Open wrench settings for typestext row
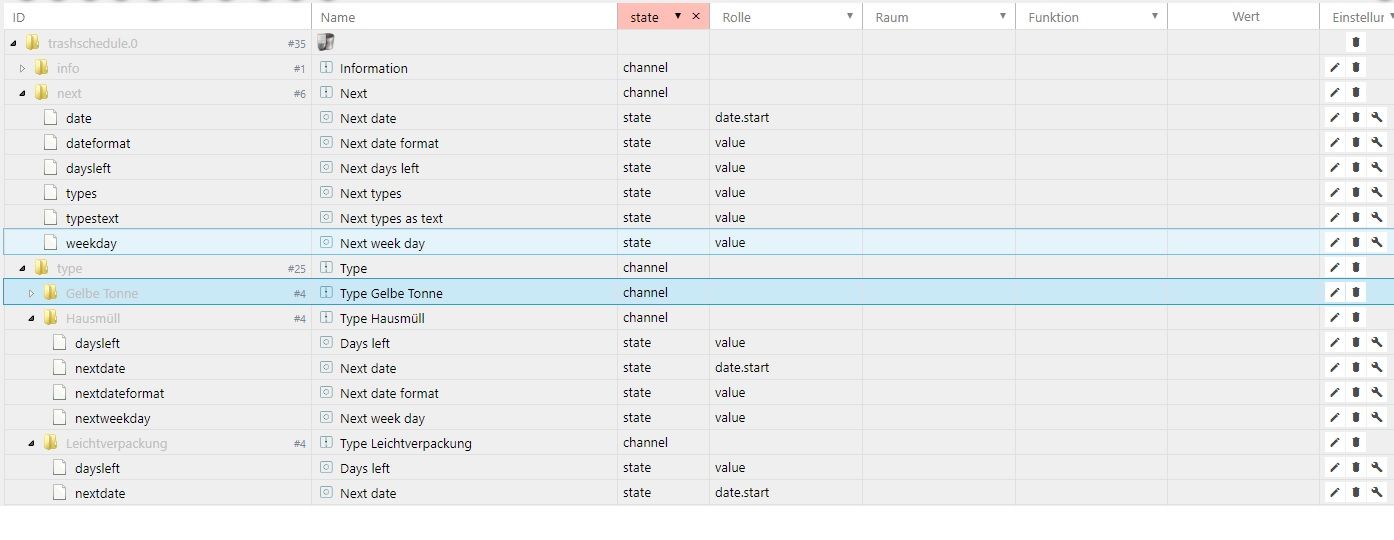The height and width of the screenshot is (540, 1394). [x=1377, y=218]
